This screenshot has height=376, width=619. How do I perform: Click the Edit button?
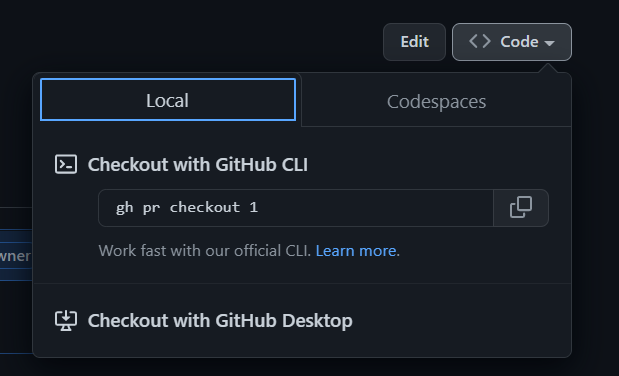[415, 42]
